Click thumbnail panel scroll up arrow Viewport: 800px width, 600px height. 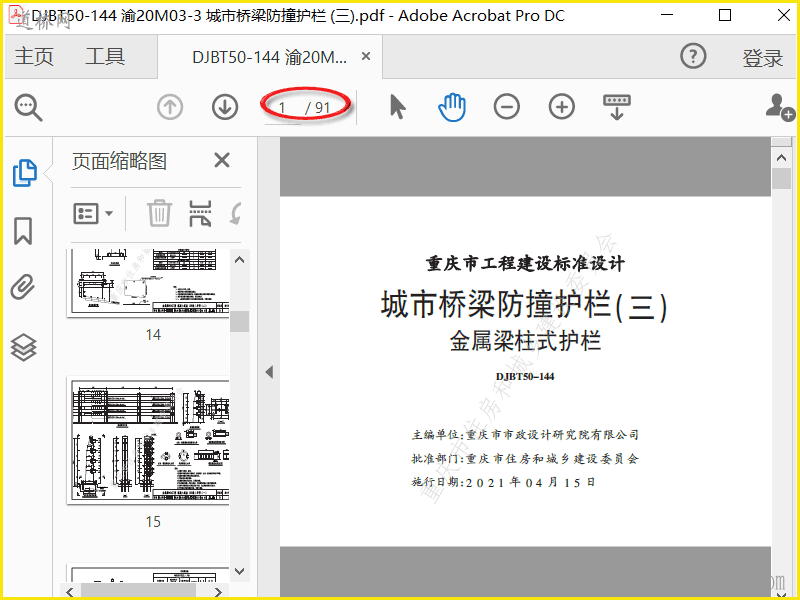tap(239, 260)
